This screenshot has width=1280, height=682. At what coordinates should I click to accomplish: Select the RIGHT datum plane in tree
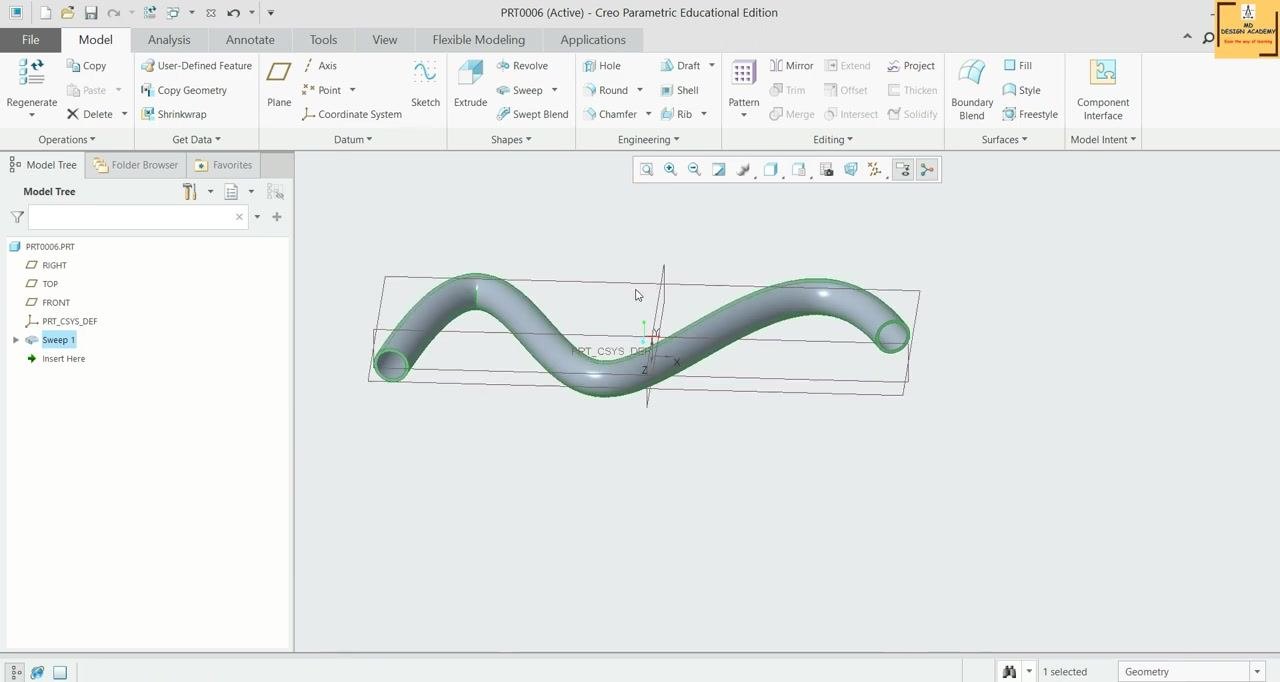(54, 266)
